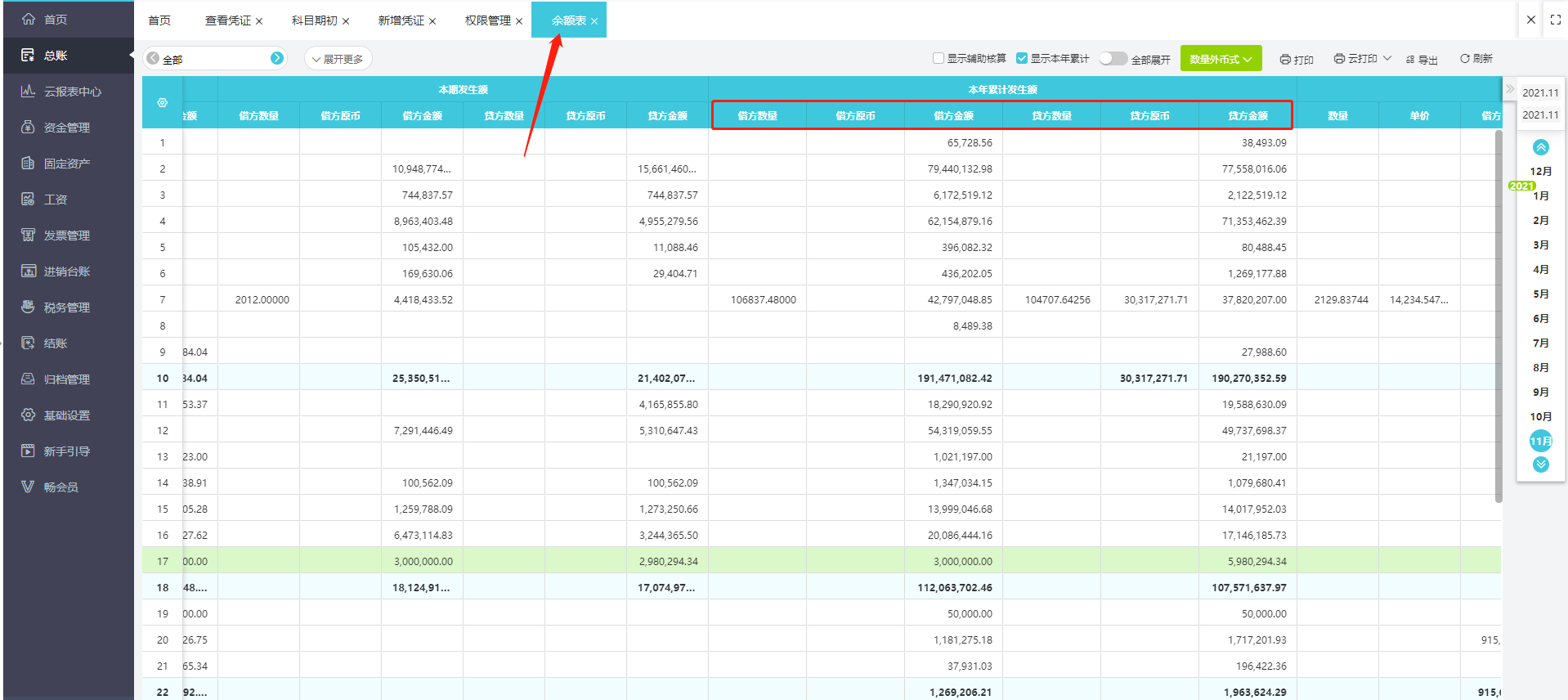Switch to the 权限管理 tab
1568x700 pixels.
click(488, 20)
